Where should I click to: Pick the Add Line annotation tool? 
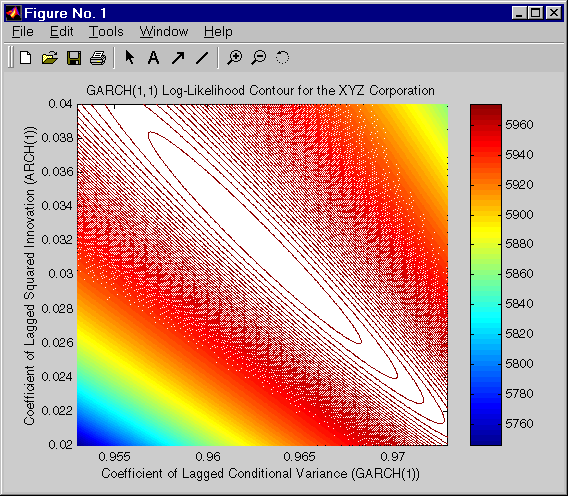point(202,58)
